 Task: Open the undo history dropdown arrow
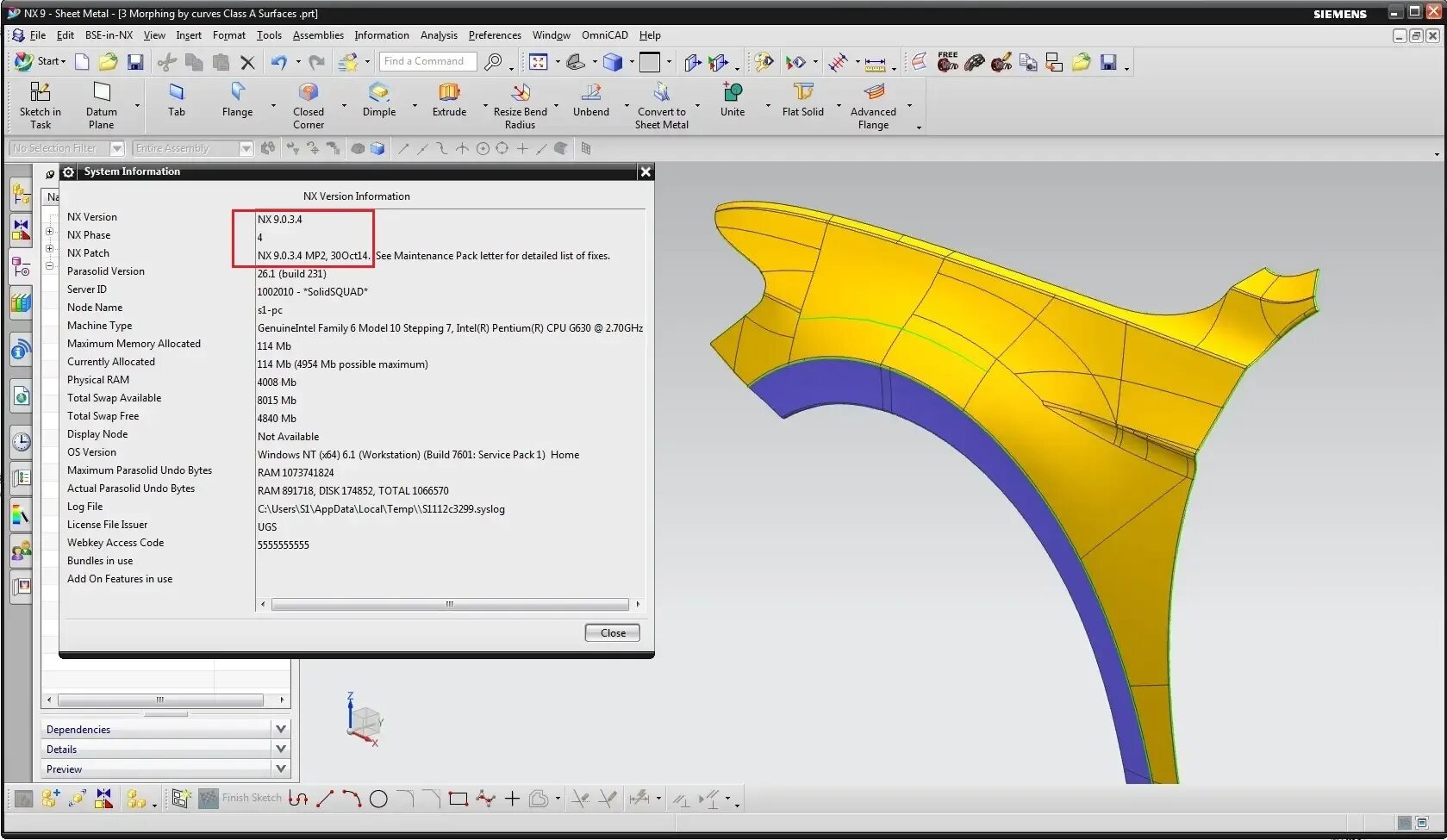coord(298,61)
